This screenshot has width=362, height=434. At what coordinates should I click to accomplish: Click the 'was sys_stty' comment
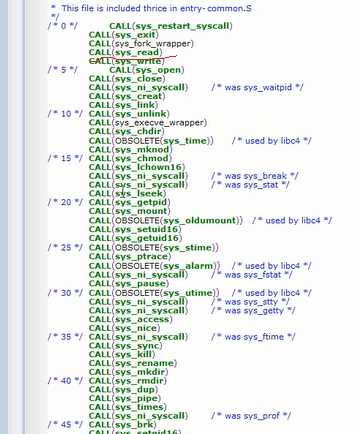pos(250,302)
